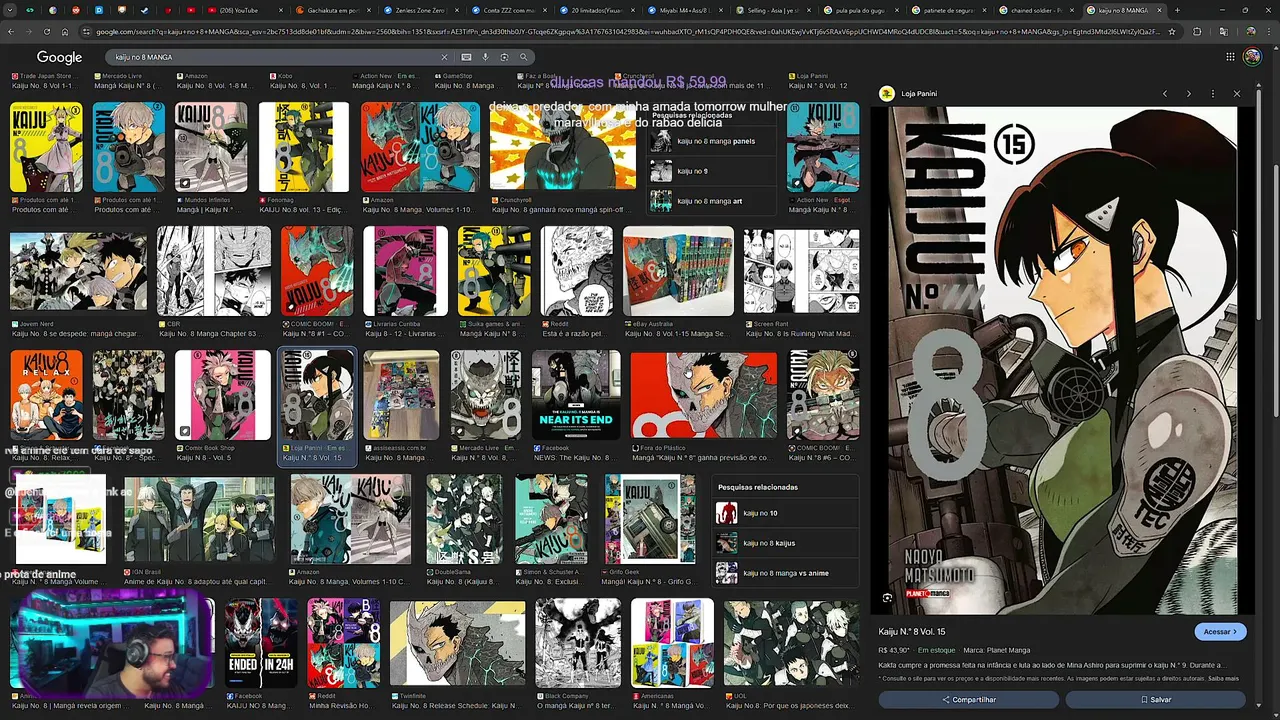
Task: Open related search 'kaiju no 8 manga vs anime'
Action: 786,573
